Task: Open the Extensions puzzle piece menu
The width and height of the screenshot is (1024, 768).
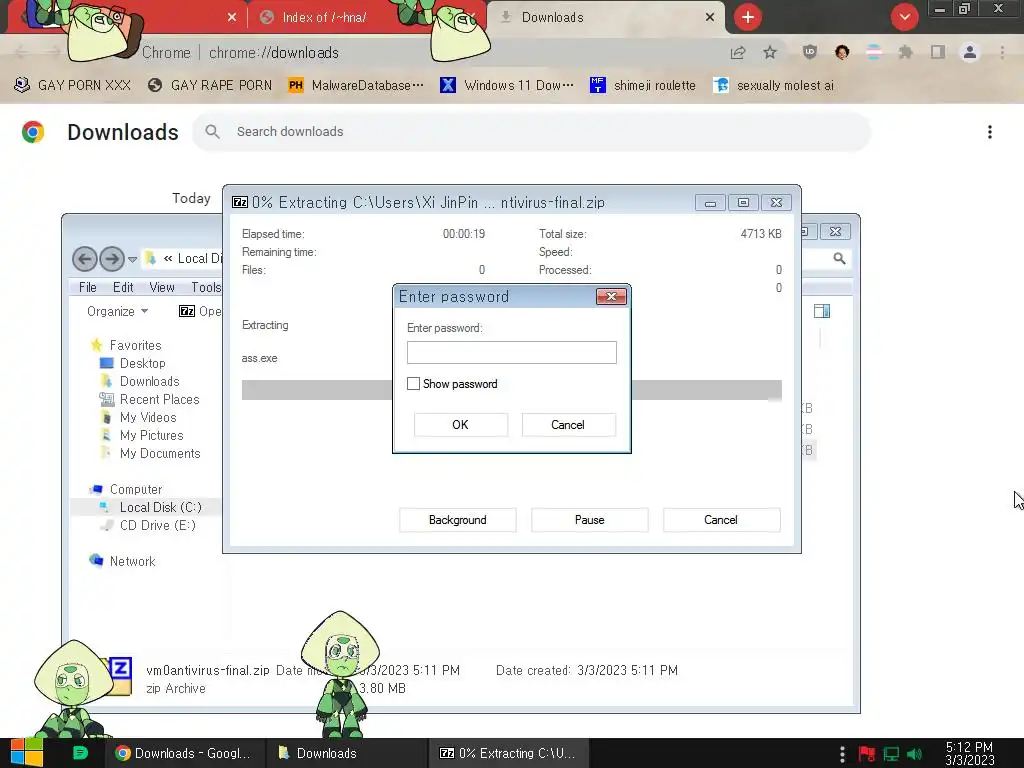Action: (x=905, y=52)
